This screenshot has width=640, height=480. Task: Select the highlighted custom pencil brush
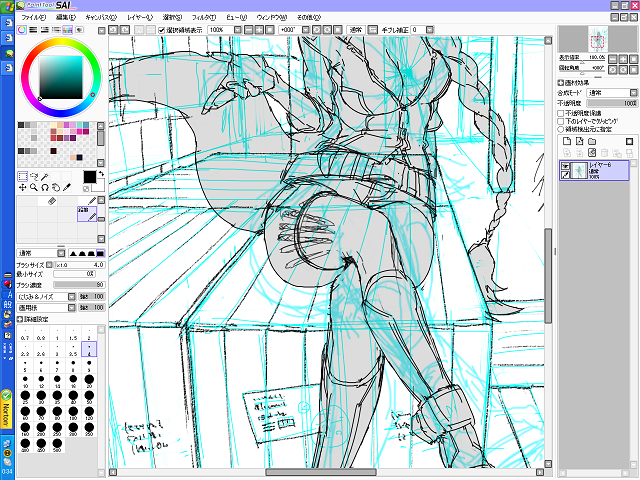click(87, 214)
